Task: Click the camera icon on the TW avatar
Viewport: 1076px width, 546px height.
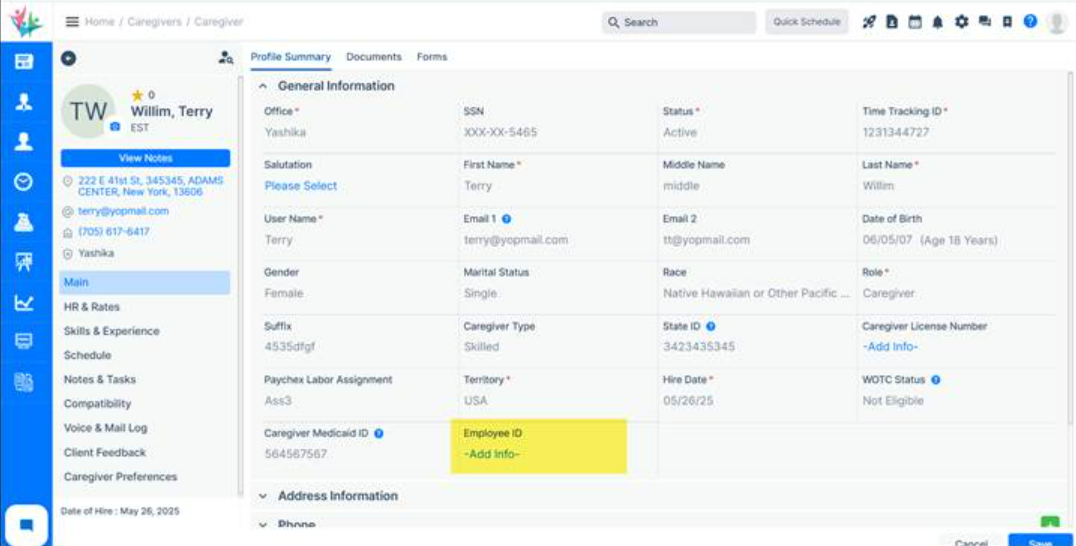Action: click(x=115, y=127)
